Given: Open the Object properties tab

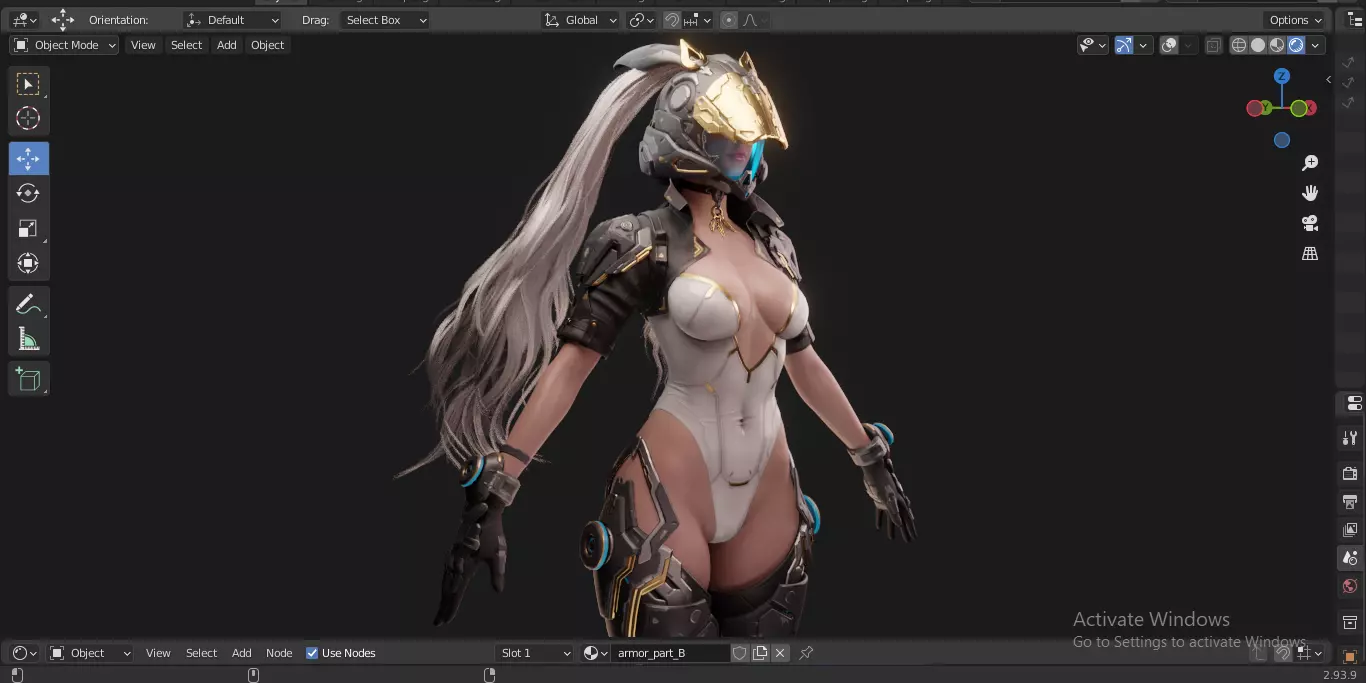Looking at the screenshot, I should click(1350, 656).
